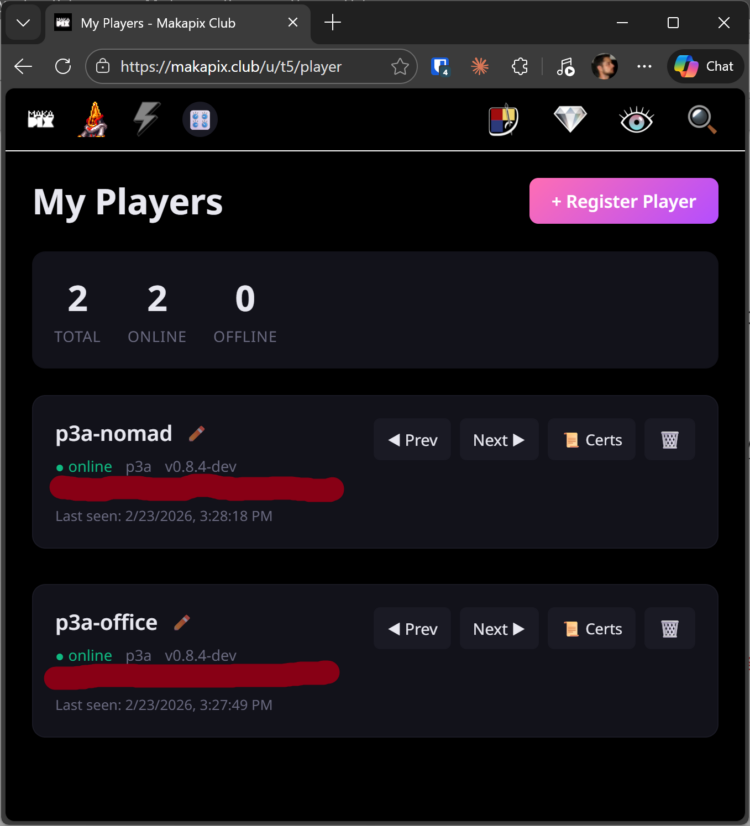Remove p3a-office using trash icon
Viewport: 750px width, 826px height.
tap(669, 628)
